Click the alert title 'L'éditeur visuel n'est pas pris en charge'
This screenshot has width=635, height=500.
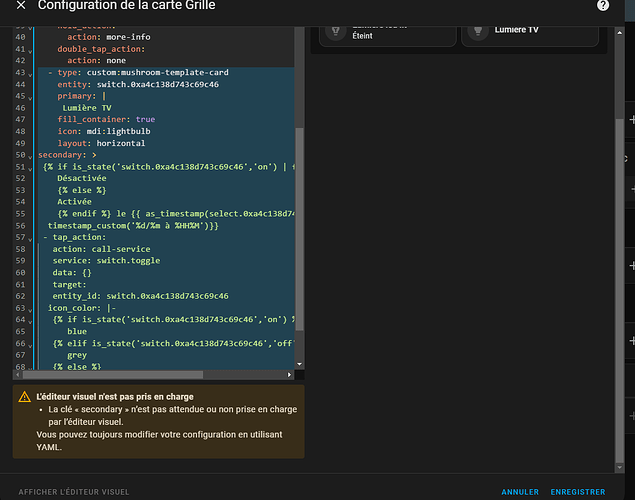click(115, 397)
